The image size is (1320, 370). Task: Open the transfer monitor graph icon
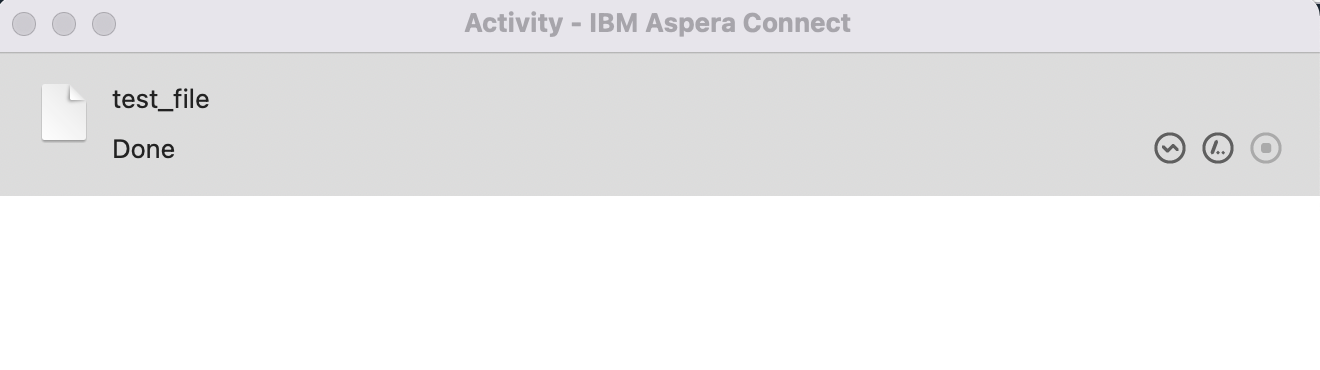pyautogui.click(x=1170, y=149)
